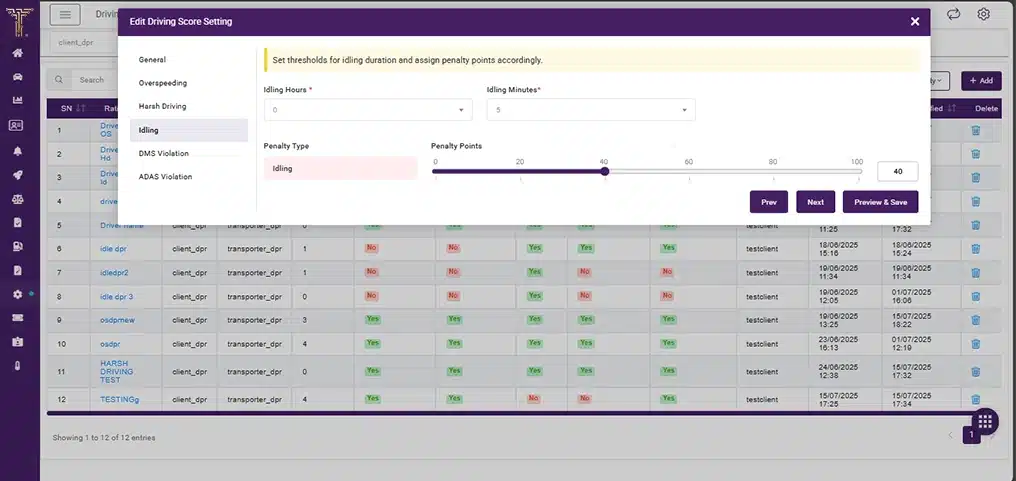
Task: Click the balance scale icon in sidebar
Action: point(17,198)
